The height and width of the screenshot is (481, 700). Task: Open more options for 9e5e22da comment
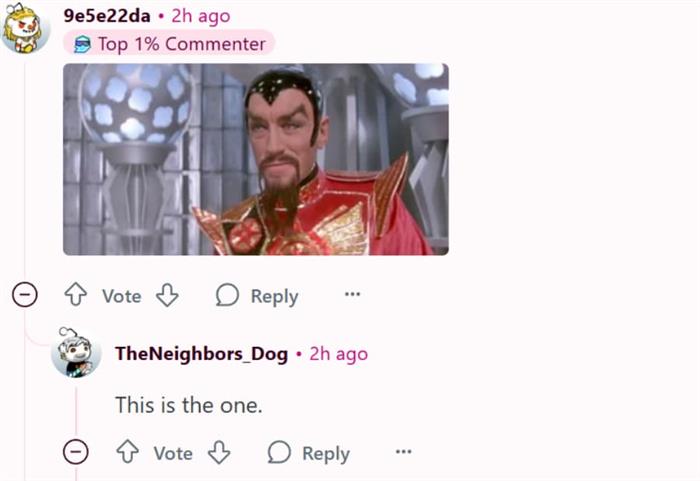(x=353, y=294)
